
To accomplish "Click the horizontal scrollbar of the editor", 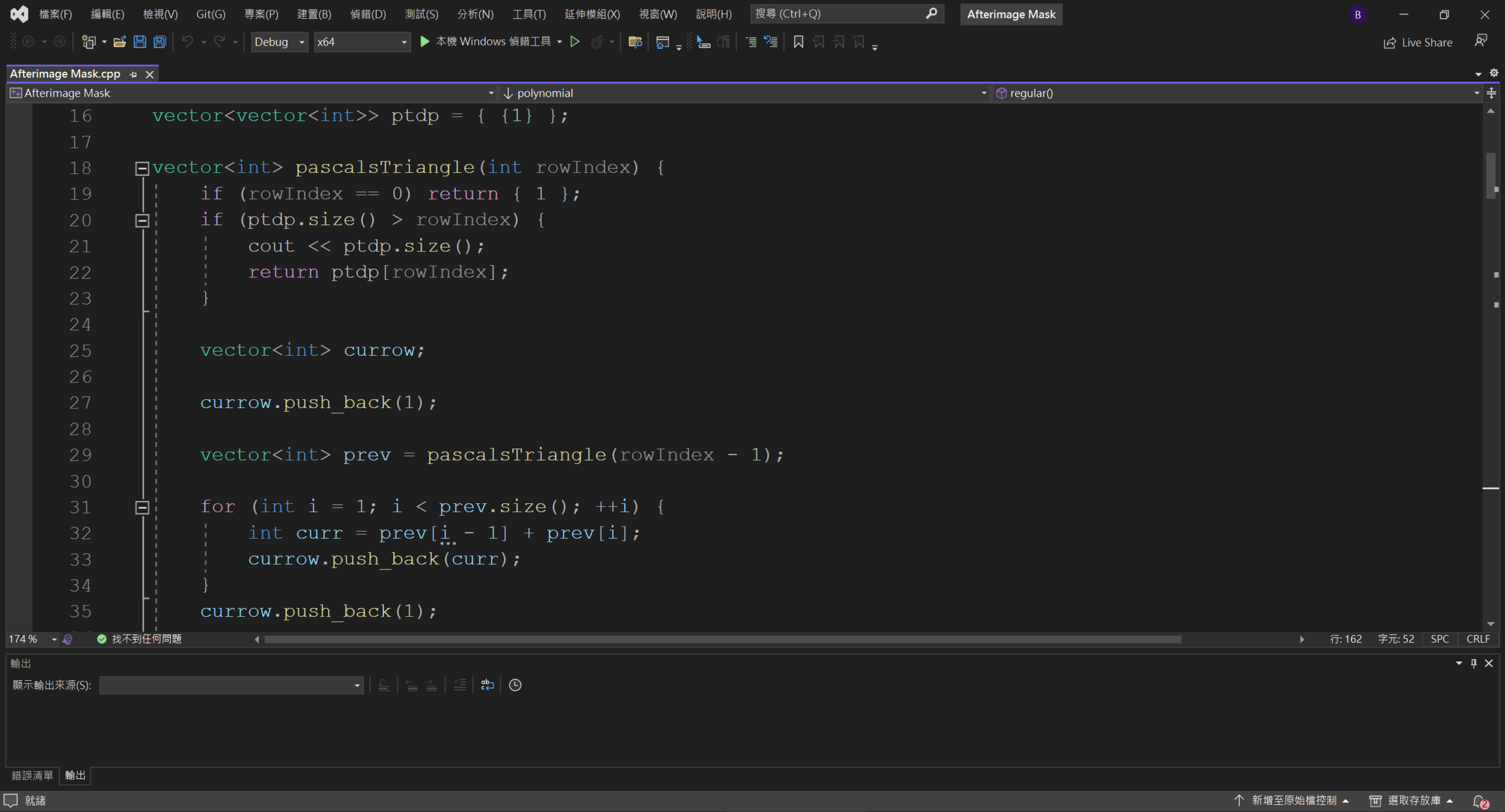I will [x=722, y=639].
